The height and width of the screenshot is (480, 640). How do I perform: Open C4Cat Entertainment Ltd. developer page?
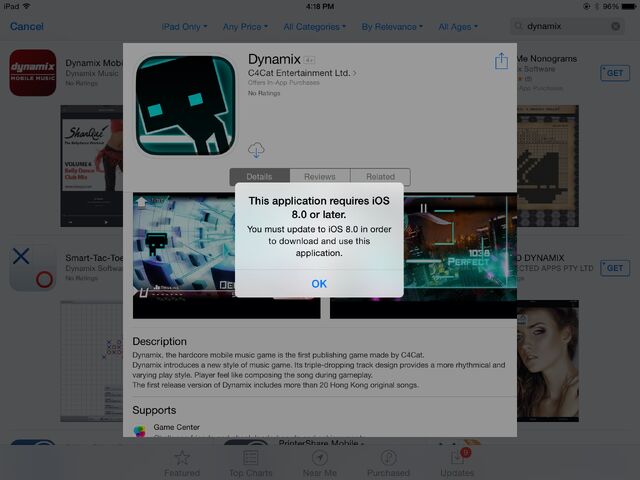click(x=302, y=73)
